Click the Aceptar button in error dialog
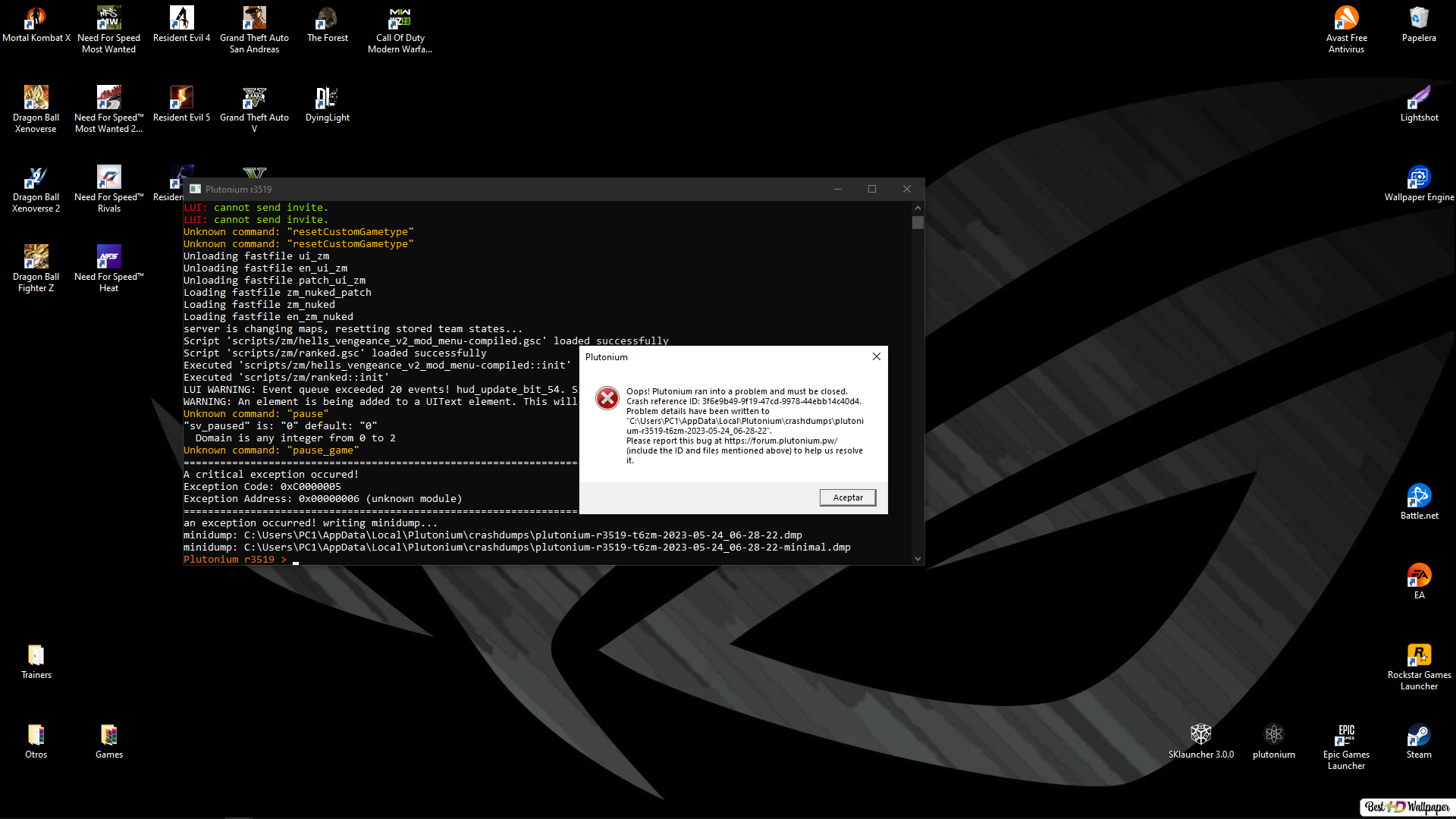This screenshot has width=1456, height=819. click(x=847, y=497)
